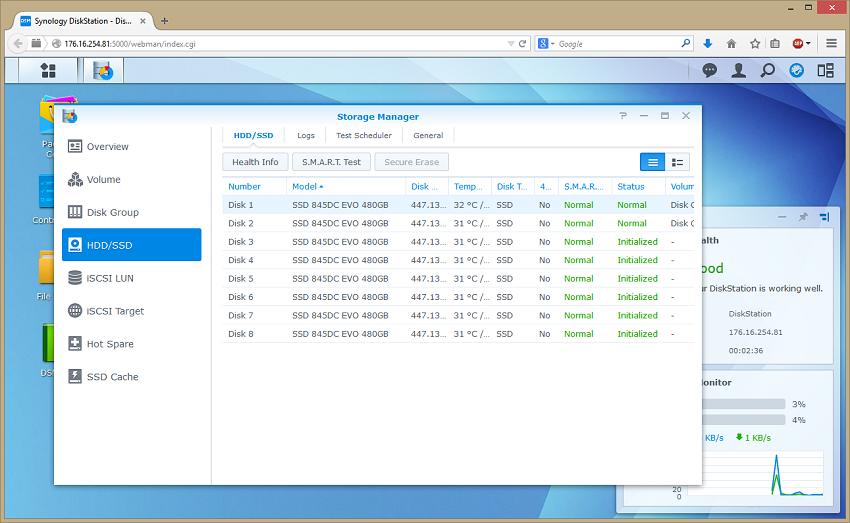Sort by Disk T... column header
Image resolution: width=850 pixels, height=523 pixels.
(512, 186)
